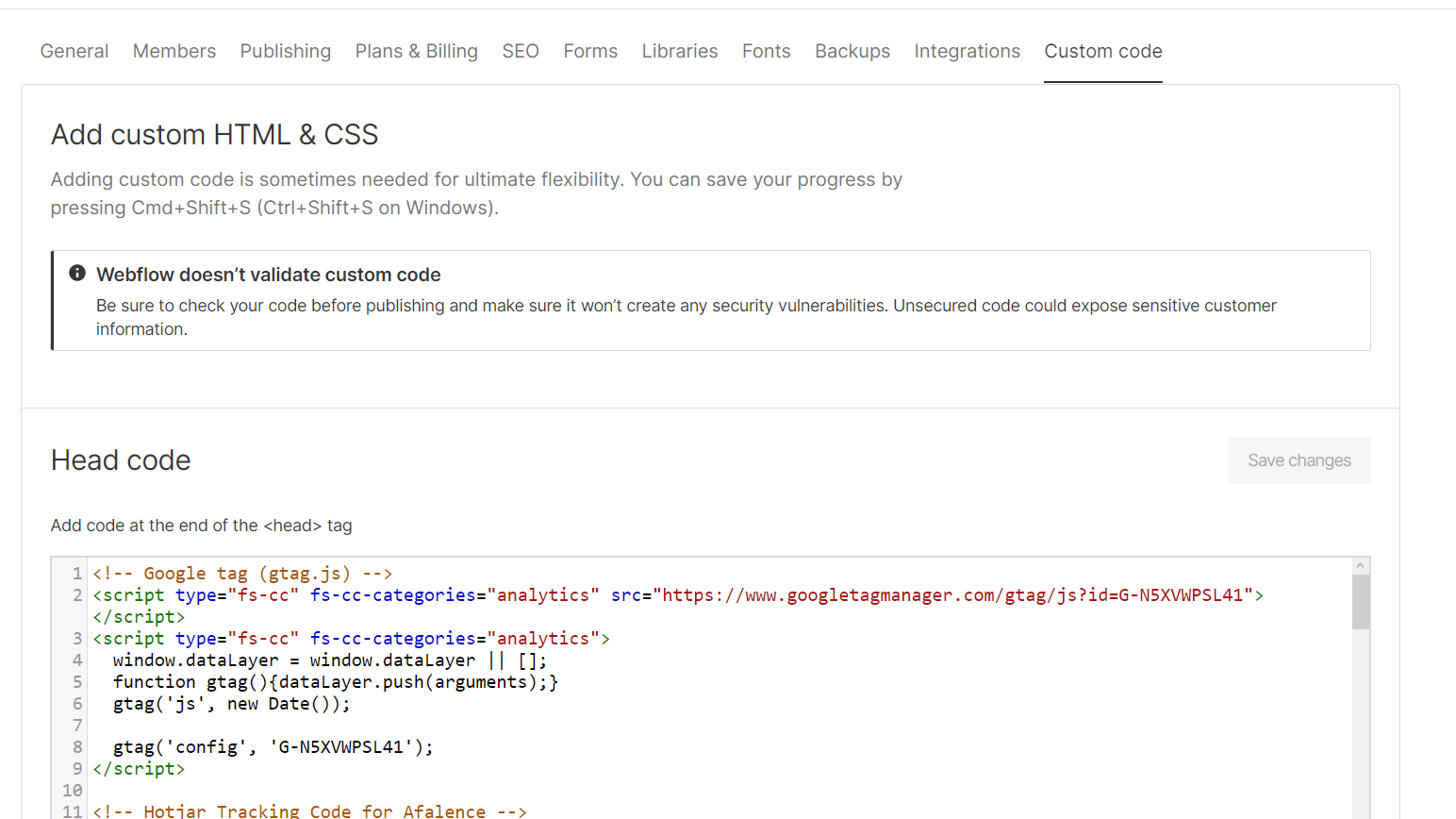This screenshot has width=1456, height=819.
Task: Go to the Backups tab
Action: click(x=852, y=51)
